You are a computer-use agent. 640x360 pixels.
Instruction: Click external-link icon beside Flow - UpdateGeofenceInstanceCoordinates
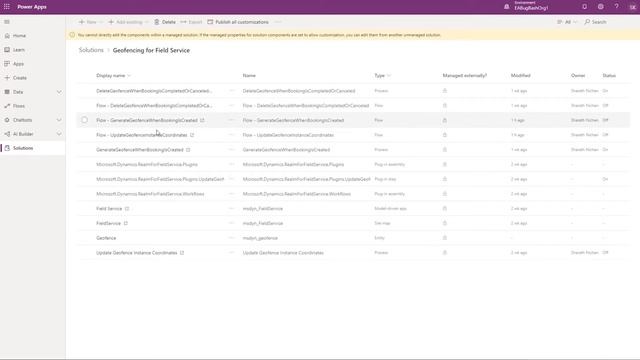click(x=192, y=135)
